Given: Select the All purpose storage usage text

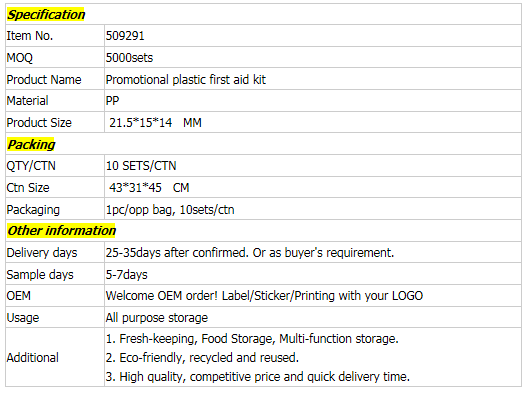Looking at the screenshot, I should (x=157, y=318).
